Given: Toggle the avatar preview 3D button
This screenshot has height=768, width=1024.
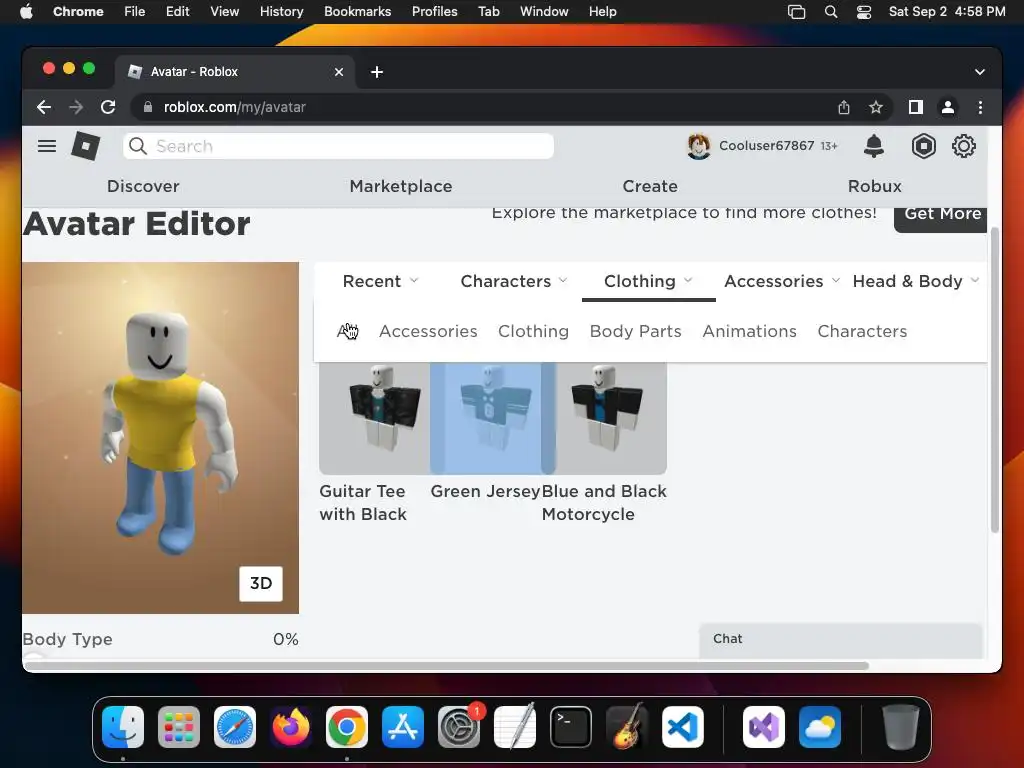Looking at the screenshot, I should point(261,583).
